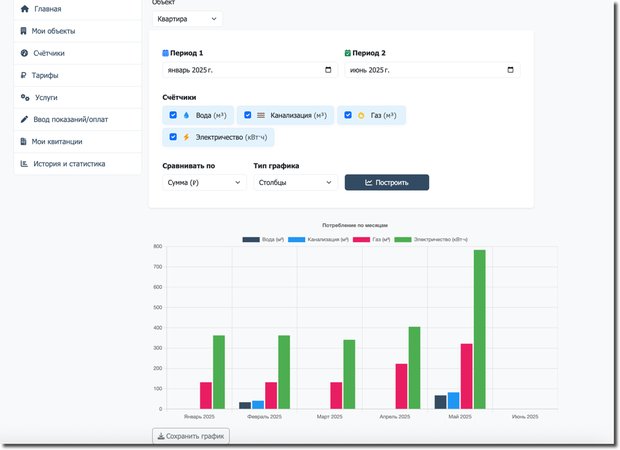Image resolution: width=620 pixels, height=450 pixels.
Task: Go to Главная in the sidebar
Action: 78,9
